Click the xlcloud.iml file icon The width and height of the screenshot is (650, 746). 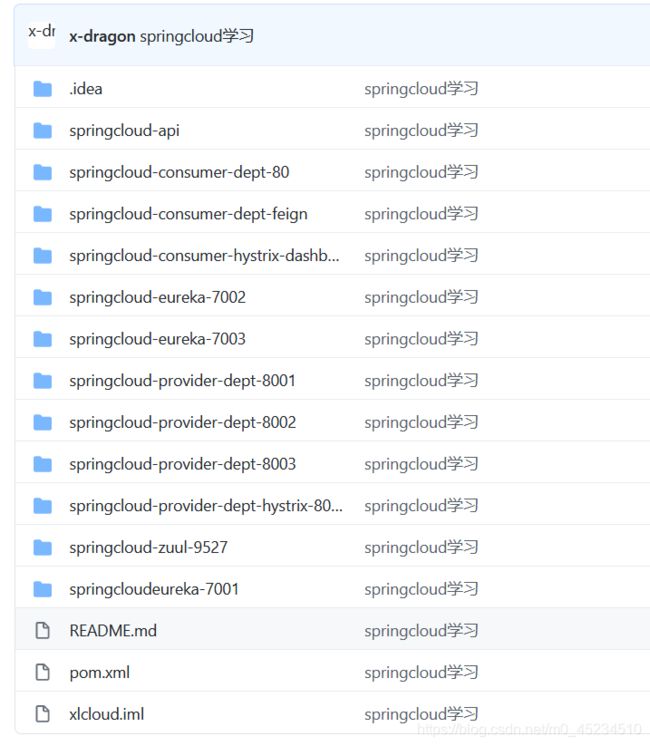point(43,714)
